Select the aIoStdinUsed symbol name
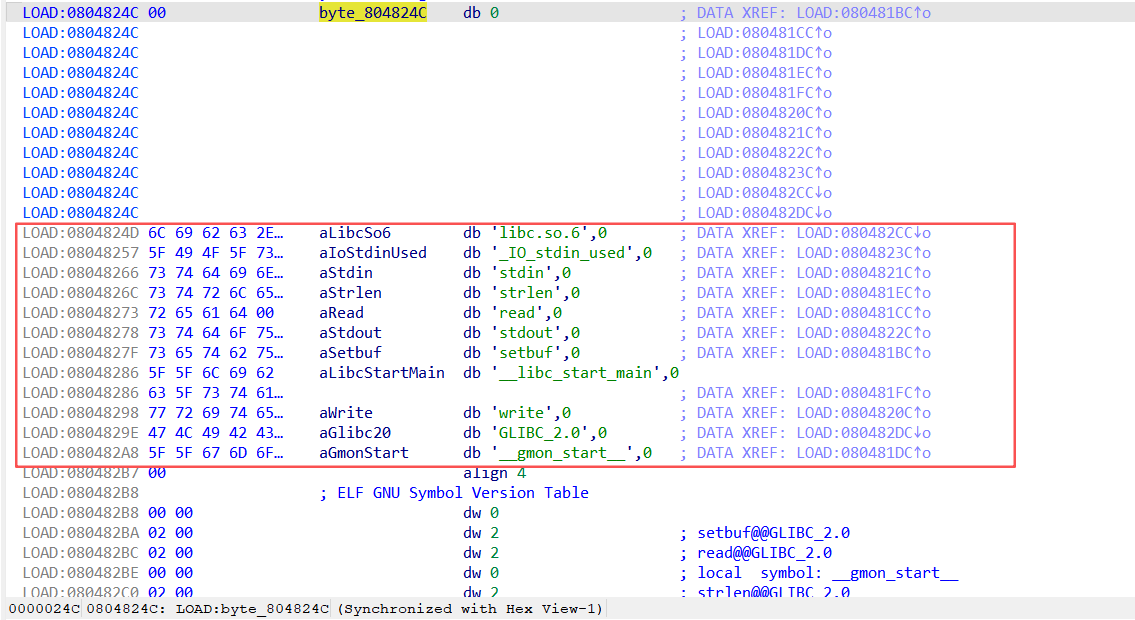Image resolution: width=1135 pixels, height=620 pixels. pos(373,253)
